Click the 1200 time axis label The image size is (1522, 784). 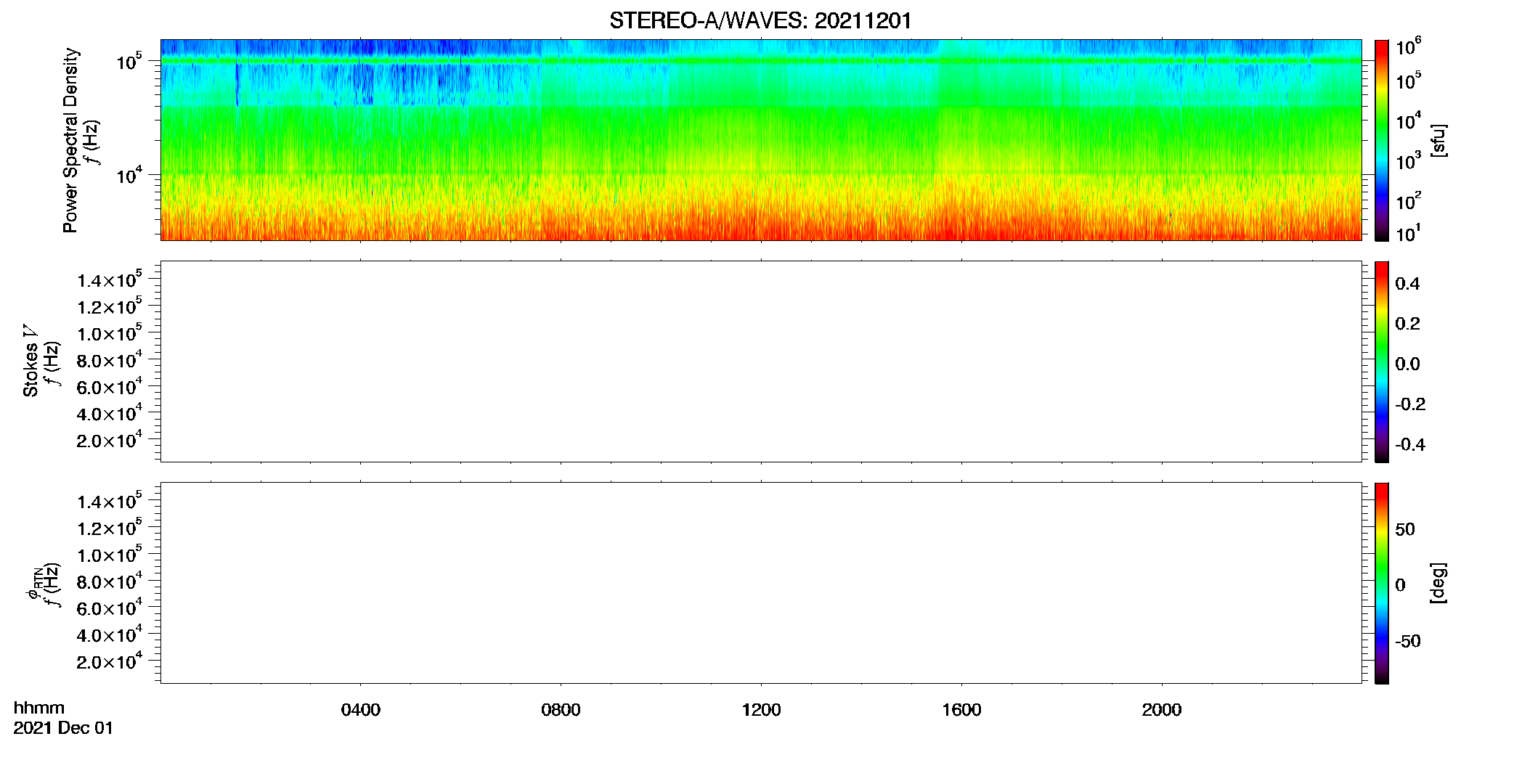[761, 710]
